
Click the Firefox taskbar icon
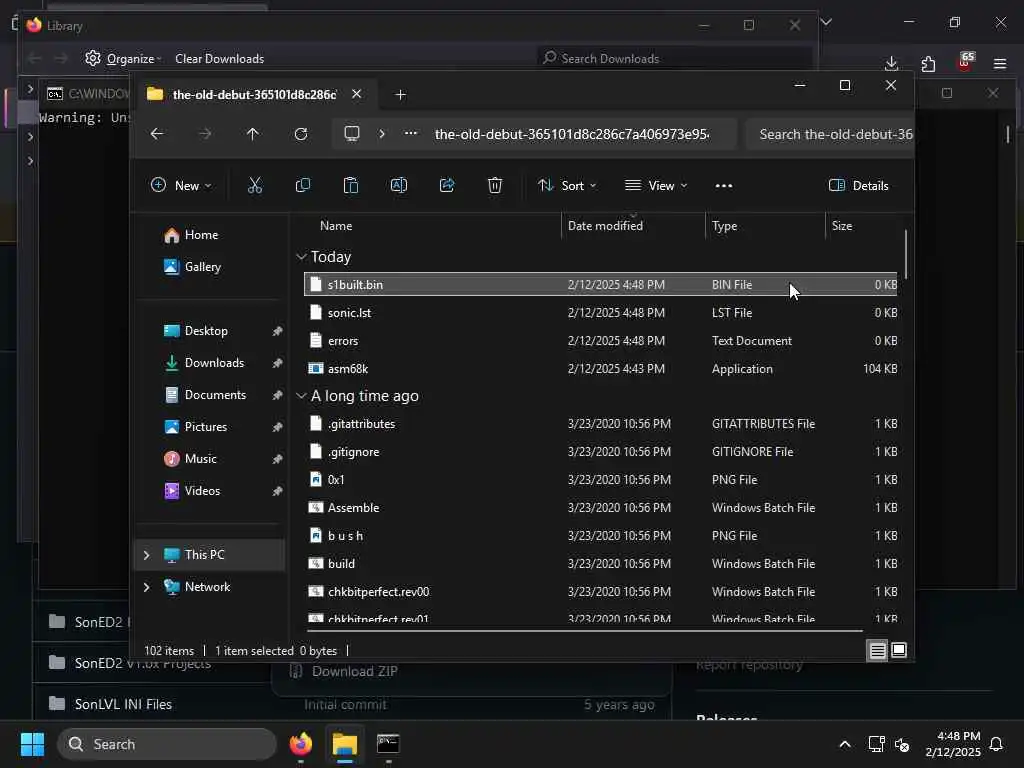(300, 744)
